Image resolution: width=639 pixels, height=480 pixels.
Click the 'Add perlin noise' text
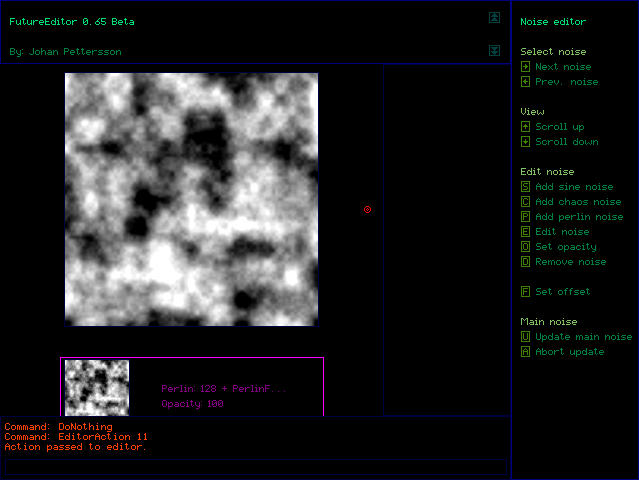click(578, 217)
